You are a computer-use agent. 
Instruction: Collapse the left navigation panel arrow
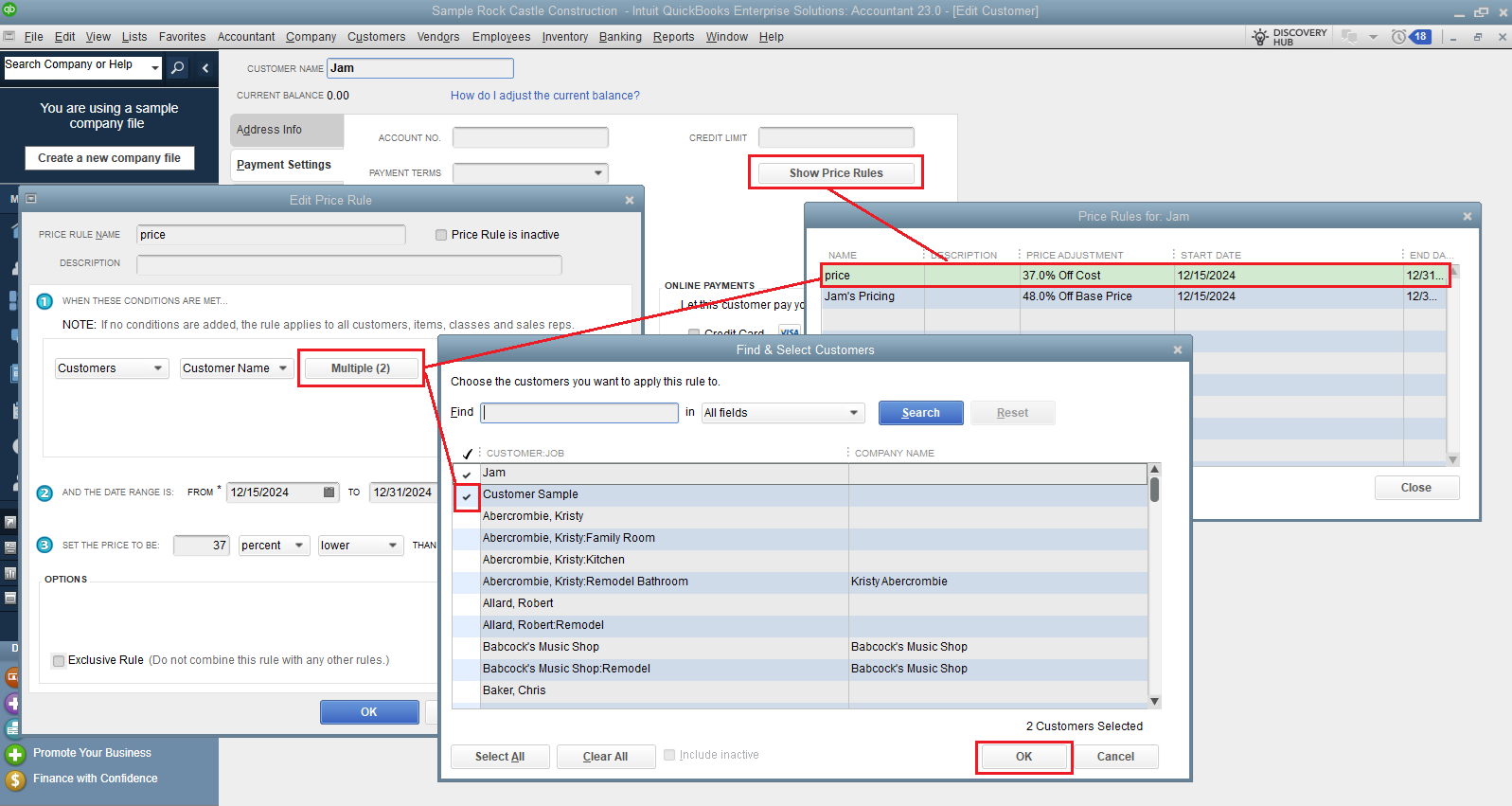(205, 67)
